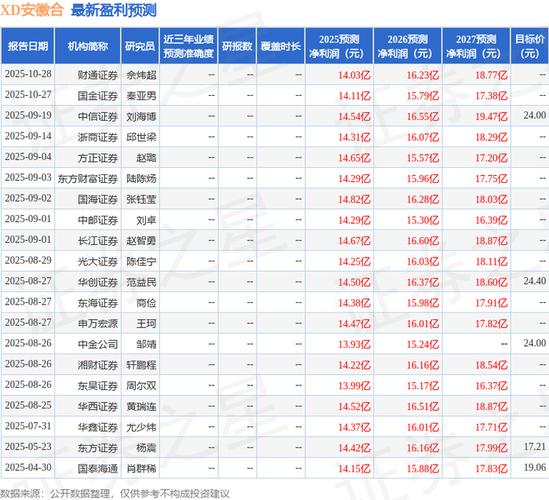Image resolution: width=549 pixels, height=500 pixels.
Task: Click institution 湘财证券
Action: pos(97,365)
